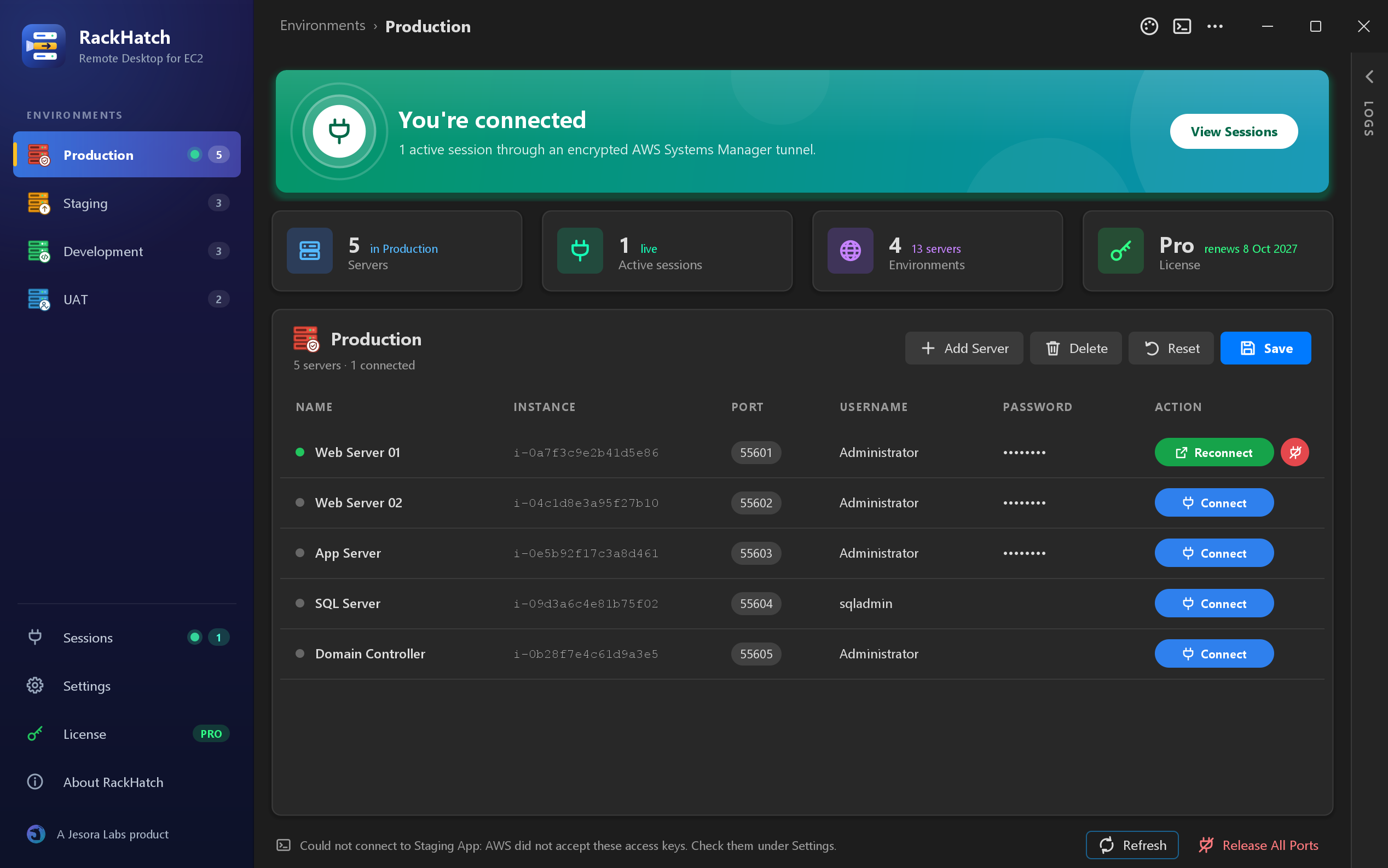Click the red disconnect icon for Web Server 01
1388x868 pixels.
point(1294,453)
